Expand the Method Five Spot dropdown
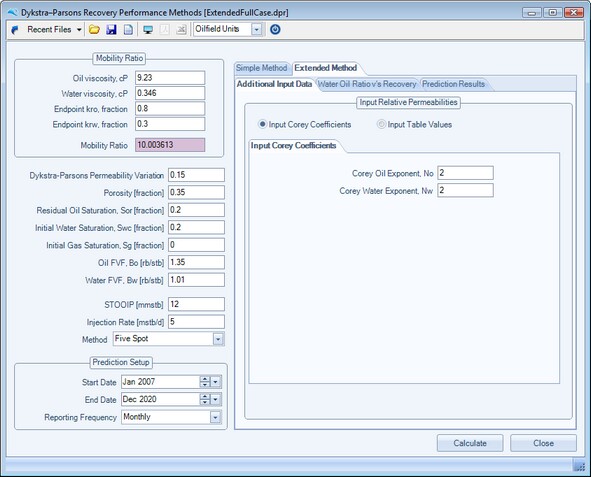The image size is (591, 477). (218, 339)
